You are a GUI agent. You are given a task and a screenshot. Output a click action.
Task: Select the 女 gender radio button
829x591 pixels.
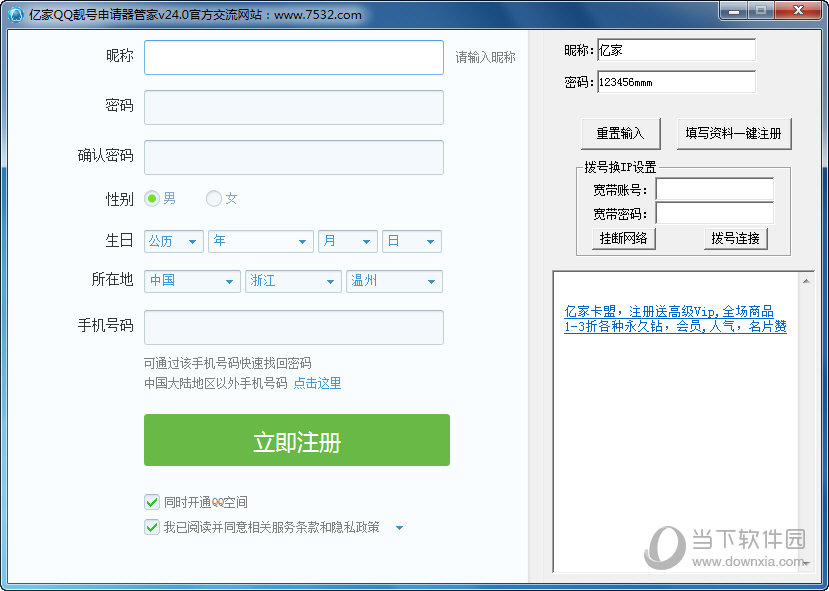(x=214, y=199)
